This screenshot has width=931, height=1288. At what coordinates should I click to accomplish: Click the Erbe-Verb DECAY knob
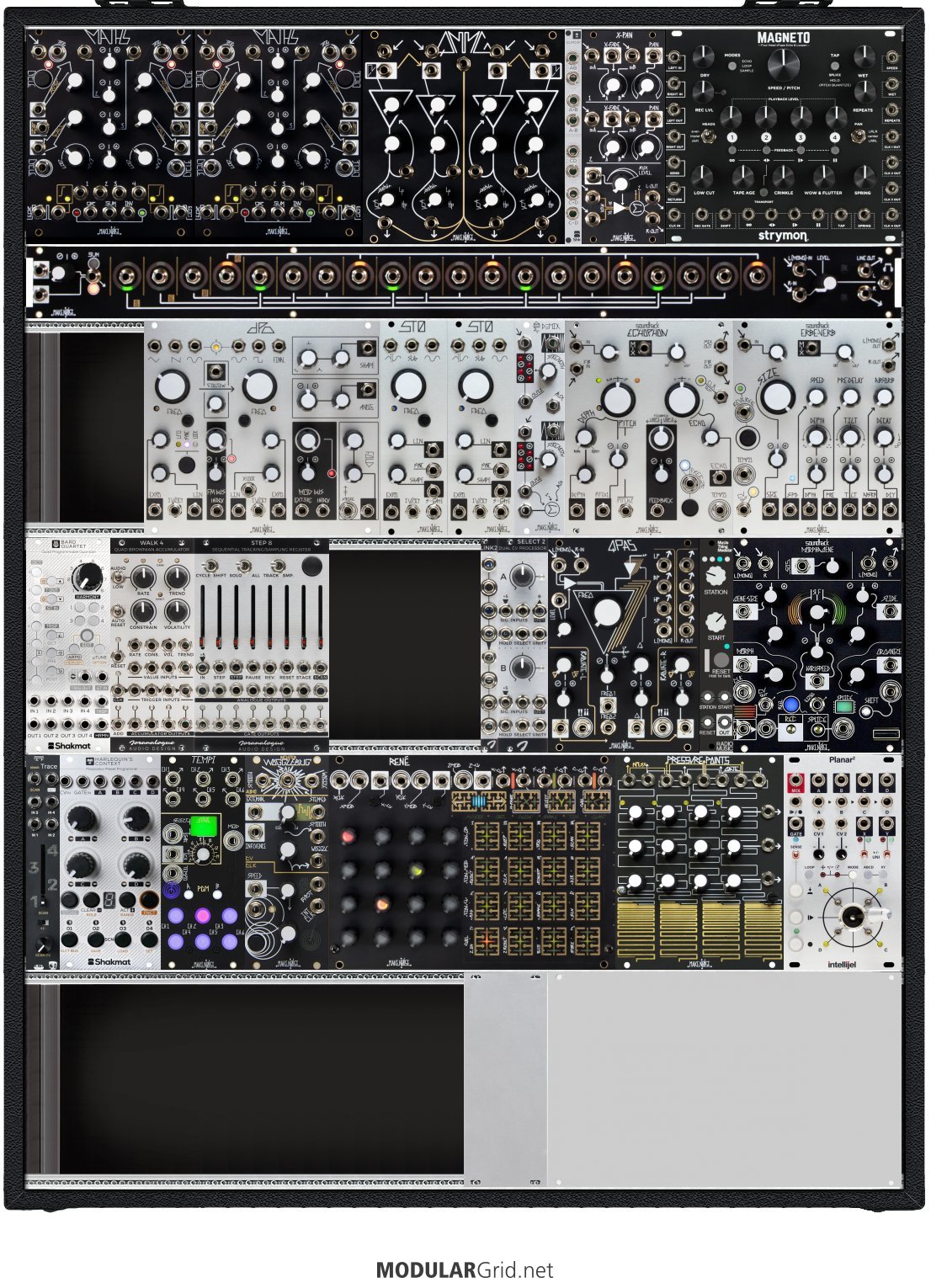tap(884, 437)
